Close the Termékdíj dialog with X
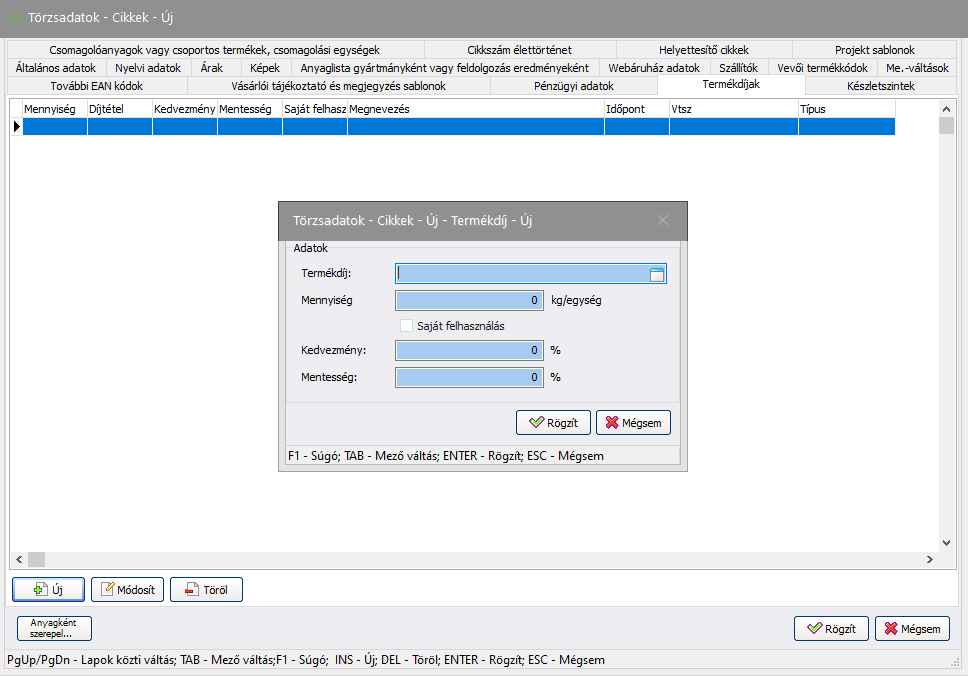This screenshot has height=676, width=968. pos(662,220)
